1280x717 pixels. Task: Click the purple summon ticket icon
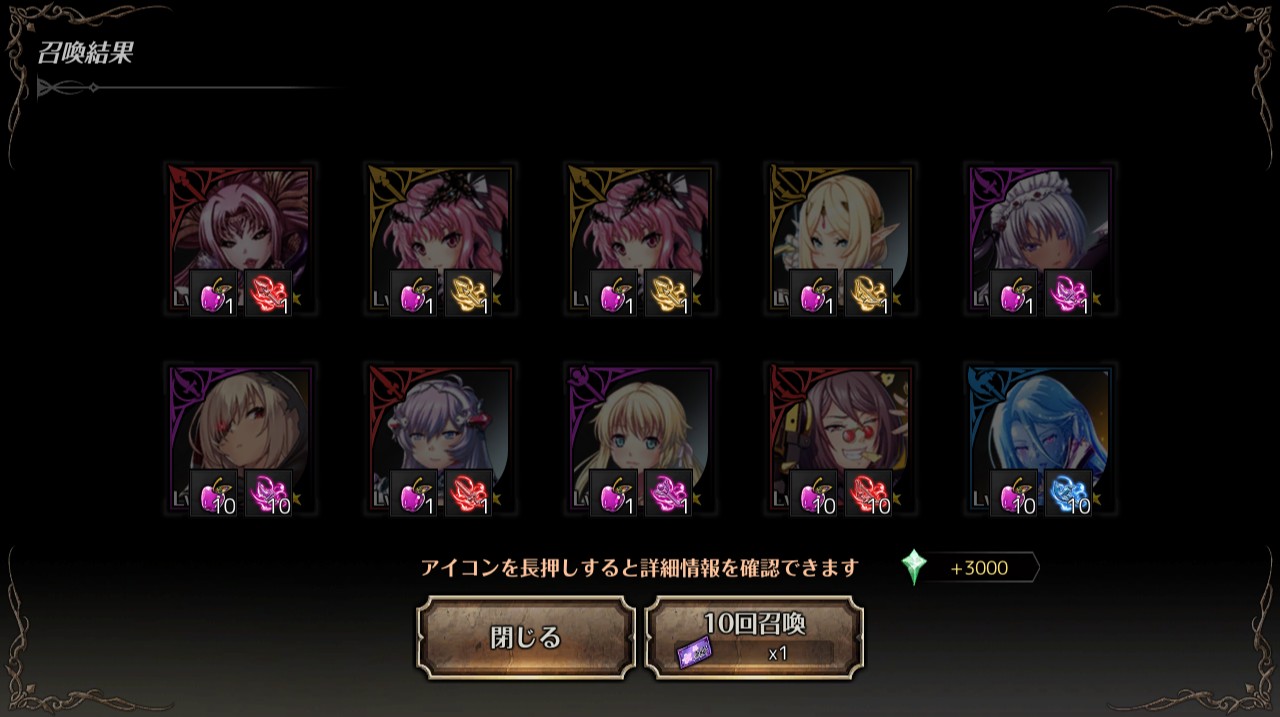point(695,652)
